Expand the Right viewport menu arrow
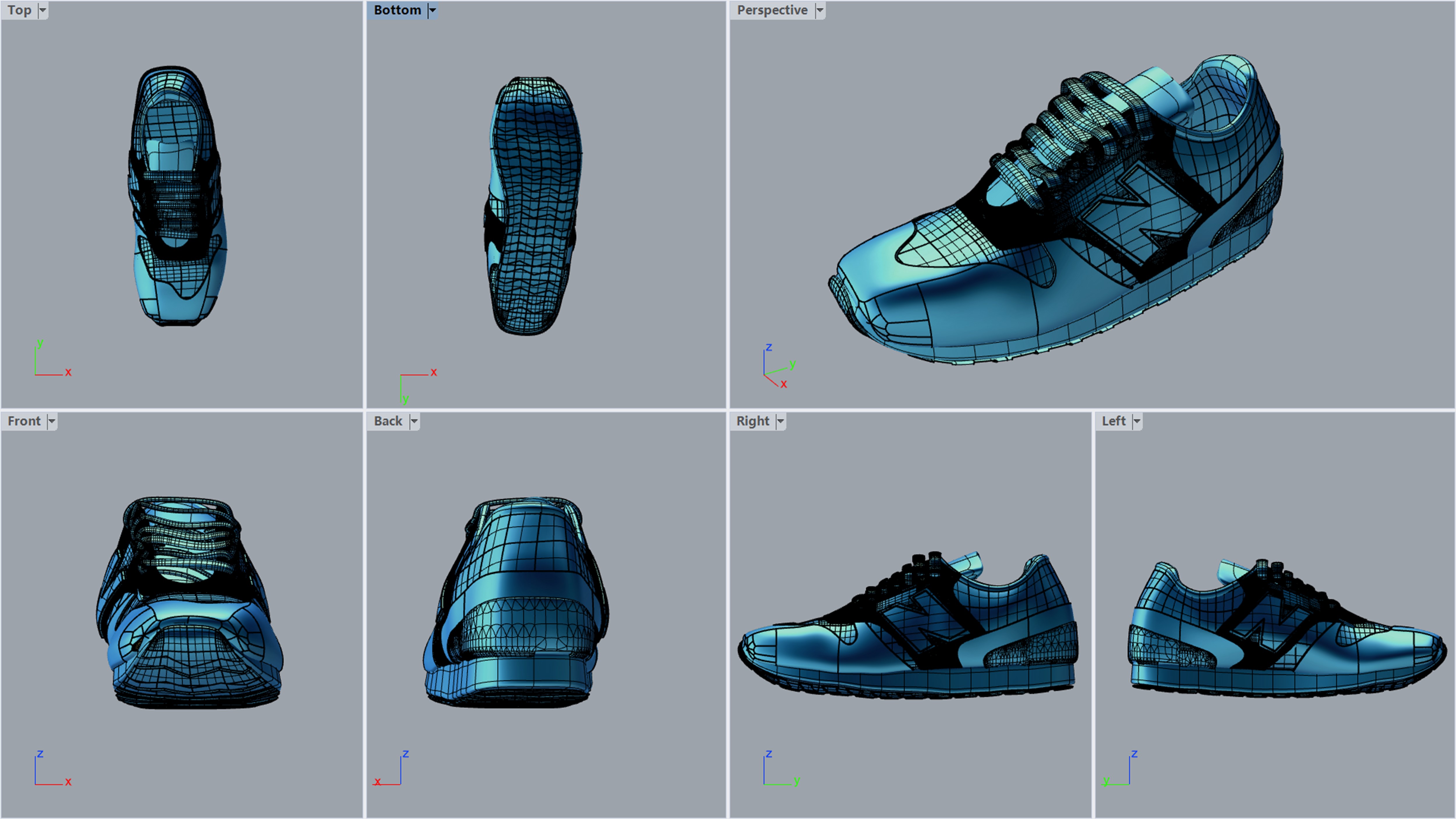The image size is (1456, 819). coord(781,421)
